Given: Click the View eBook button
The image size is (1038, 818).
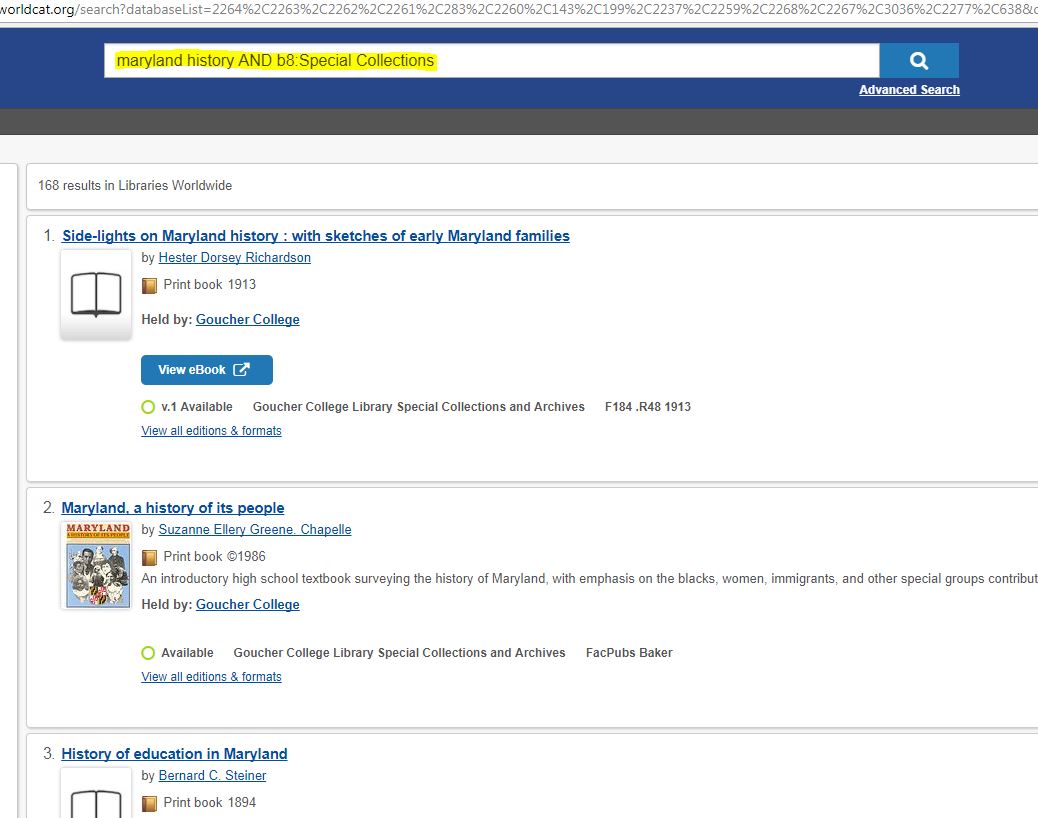Looking at the screenshot, I should pos(207,370).
